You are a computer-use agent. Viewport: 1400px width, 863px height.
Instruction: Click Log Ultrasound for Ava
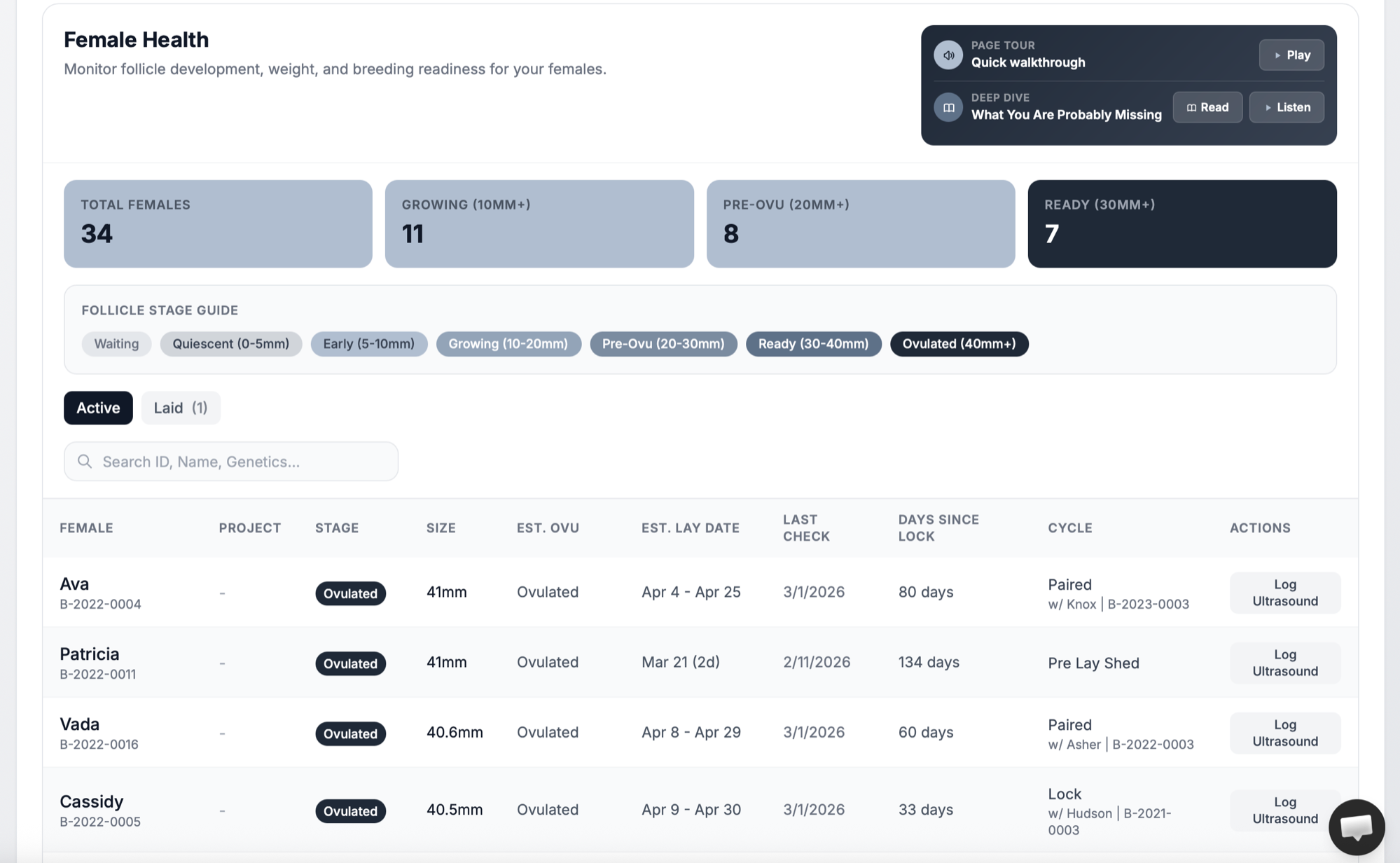click(x=1284, y=593)
